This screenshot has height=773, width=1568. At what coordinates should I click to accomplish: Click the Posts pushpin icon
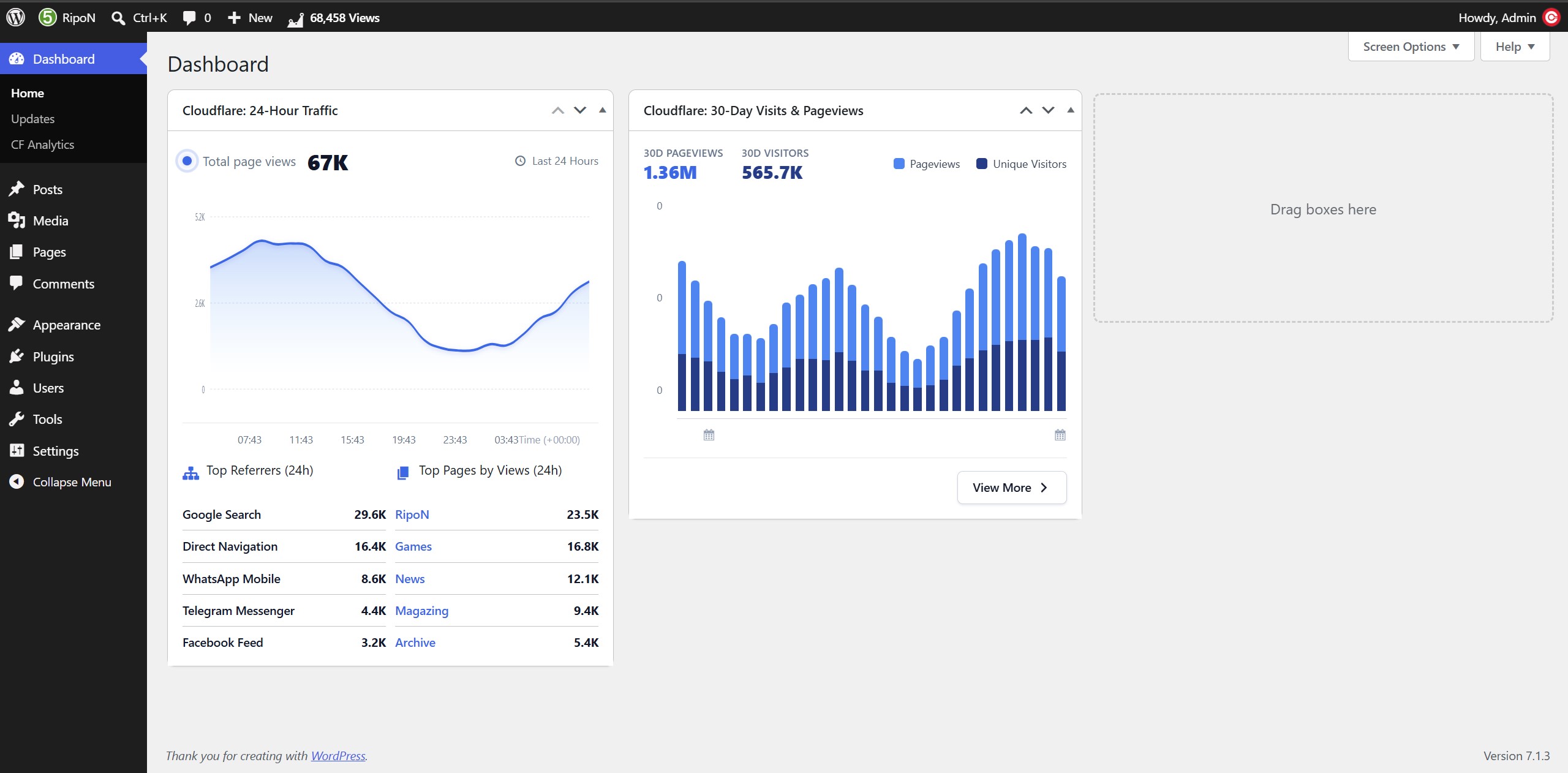tap(17, 189)
